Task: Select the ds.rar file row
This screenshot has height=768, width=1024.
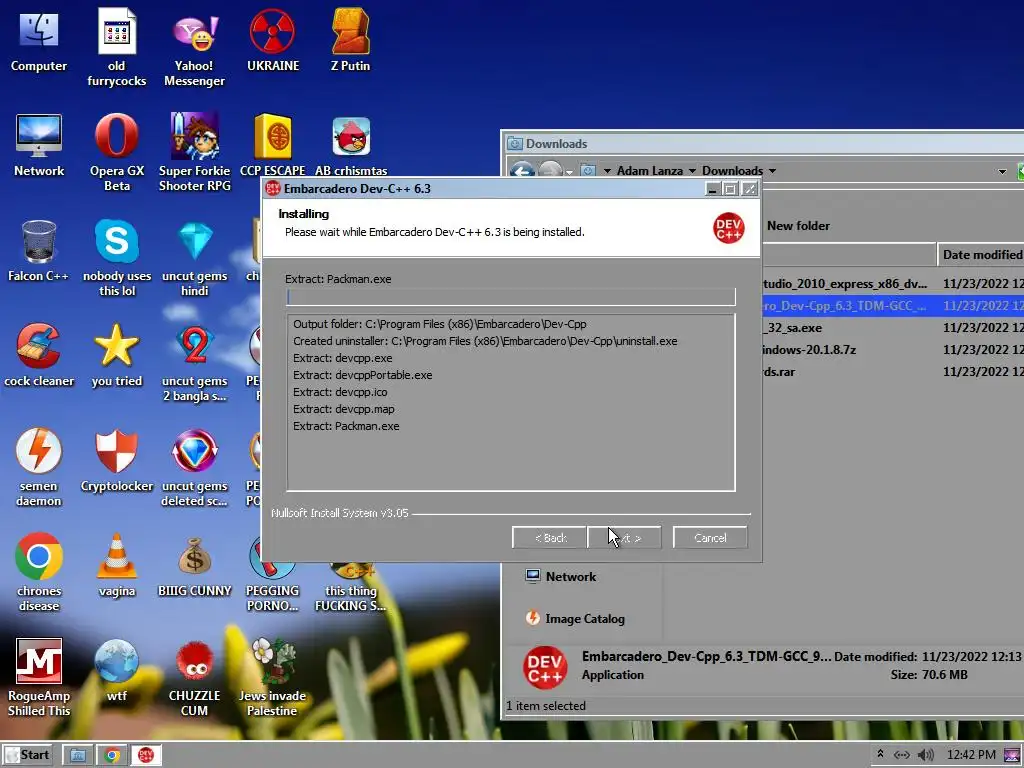Action: click(x=892, y=372)
